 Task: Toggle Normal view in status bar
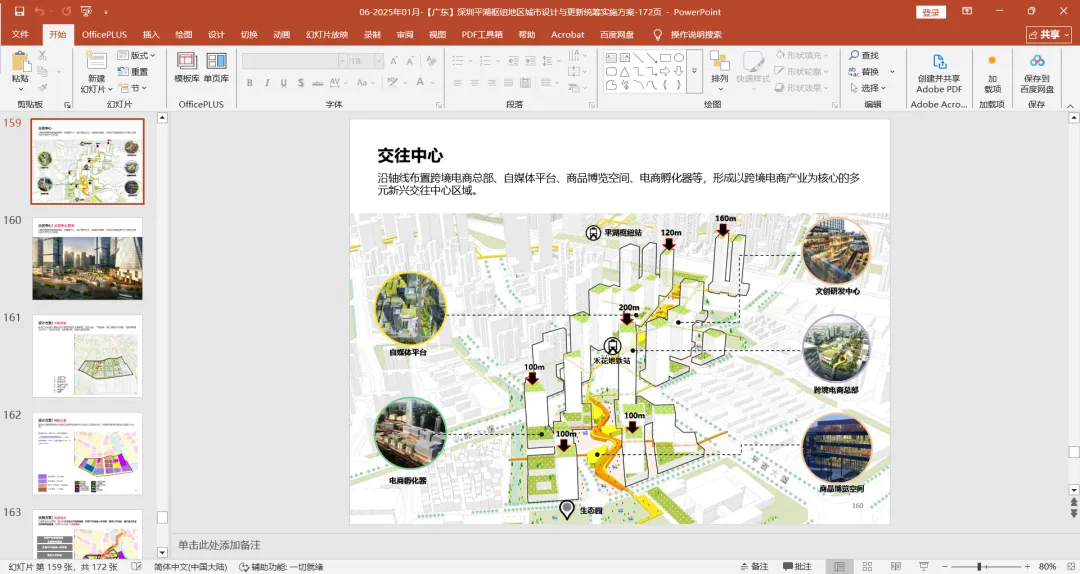pos(840,566)
